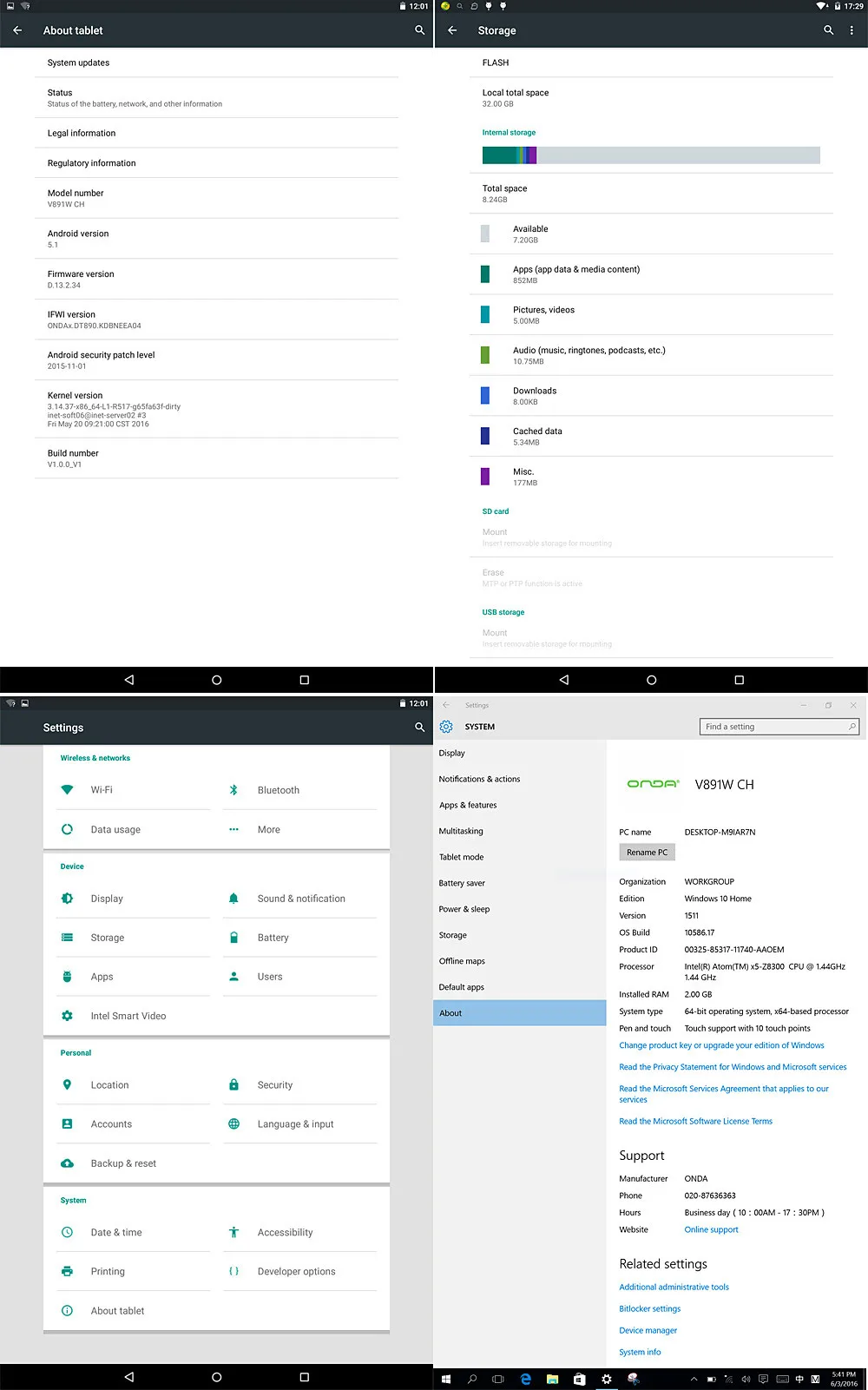Viewport: 868px width, 1390px height.
Task: Select About in Windows SYSTEM menu
Action: [520, 1013]
